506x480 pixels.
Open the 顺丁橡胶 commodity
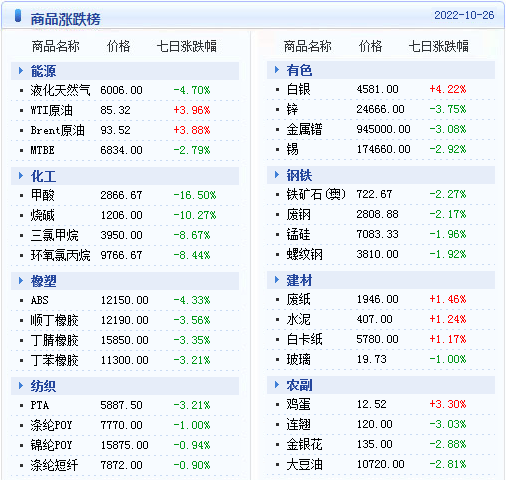(55, 320)
